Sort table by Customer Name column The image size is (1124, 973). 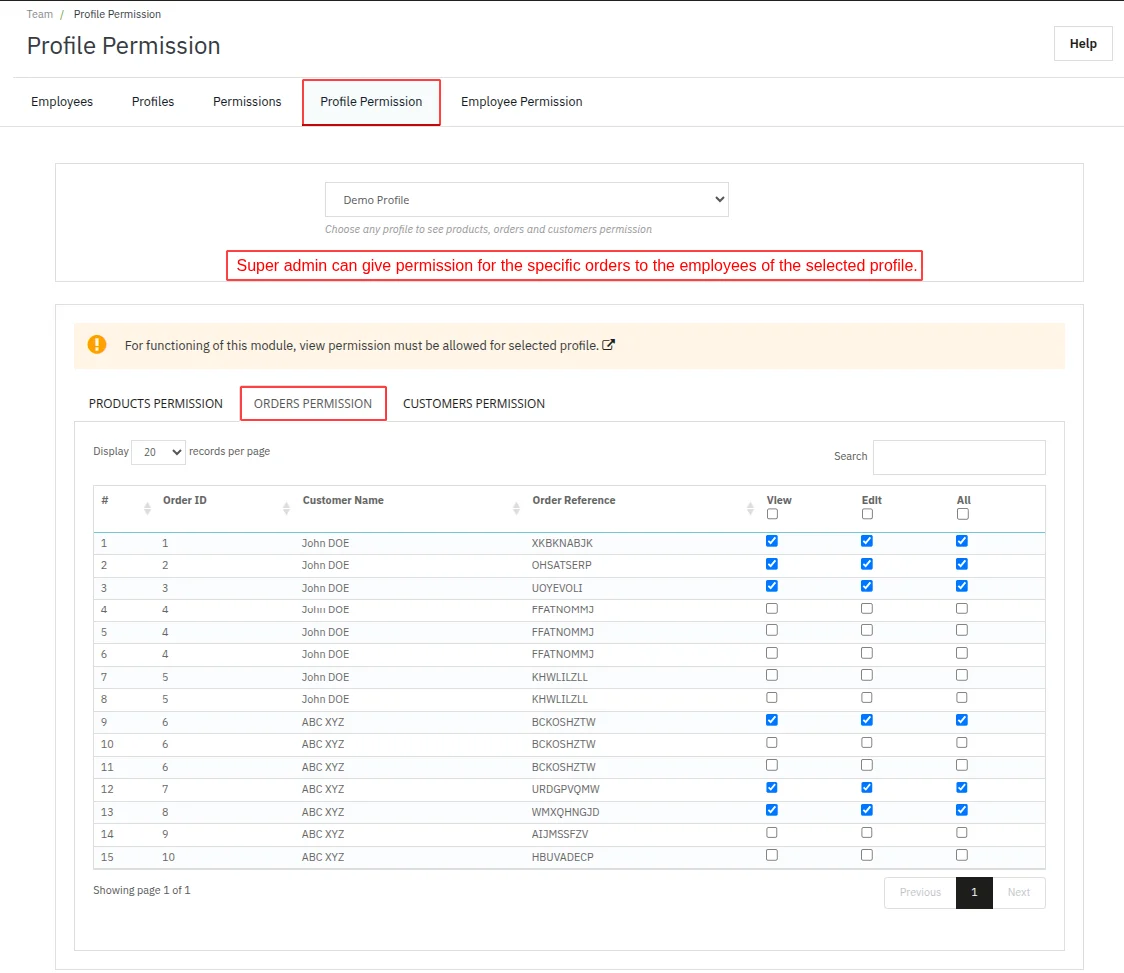tap(516, 508)
